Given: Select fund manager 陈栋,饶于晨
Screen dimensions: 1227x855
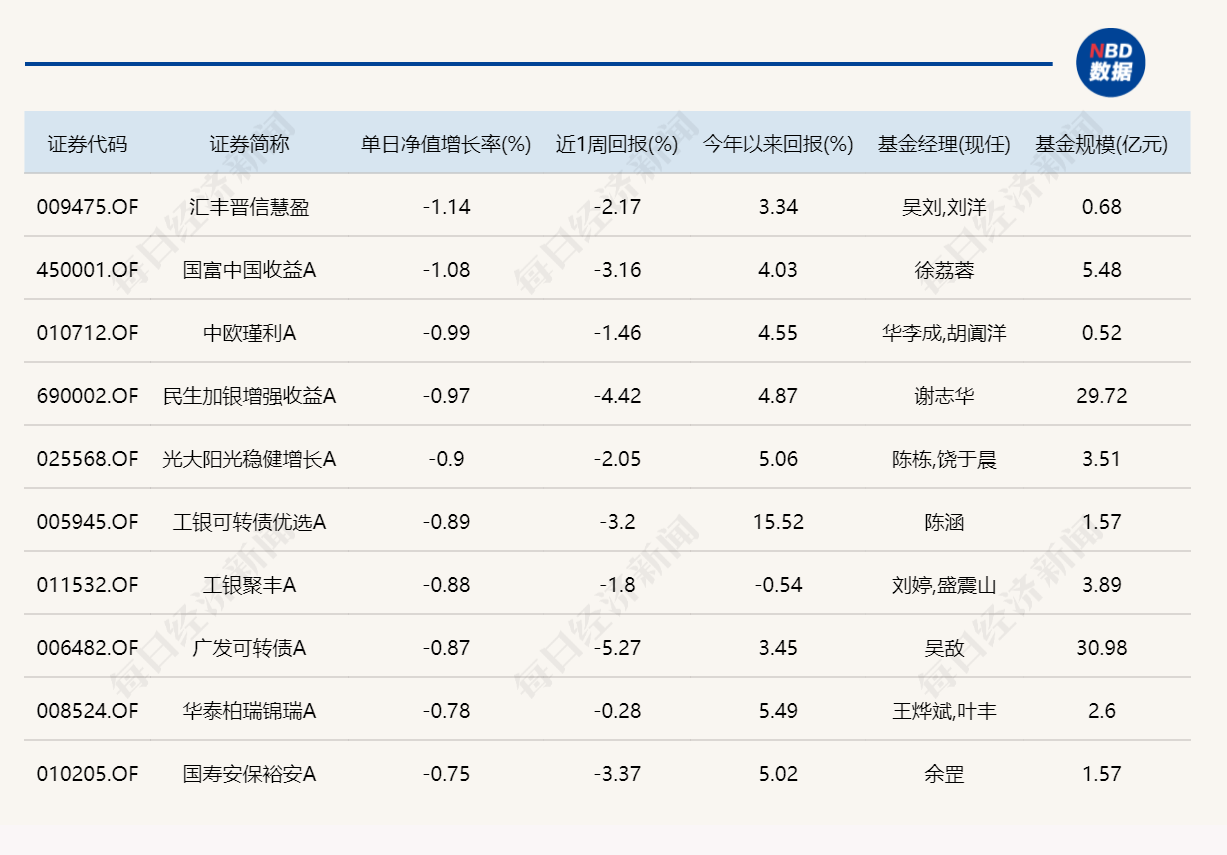Looking at the screenshot, I should [944, 459].
